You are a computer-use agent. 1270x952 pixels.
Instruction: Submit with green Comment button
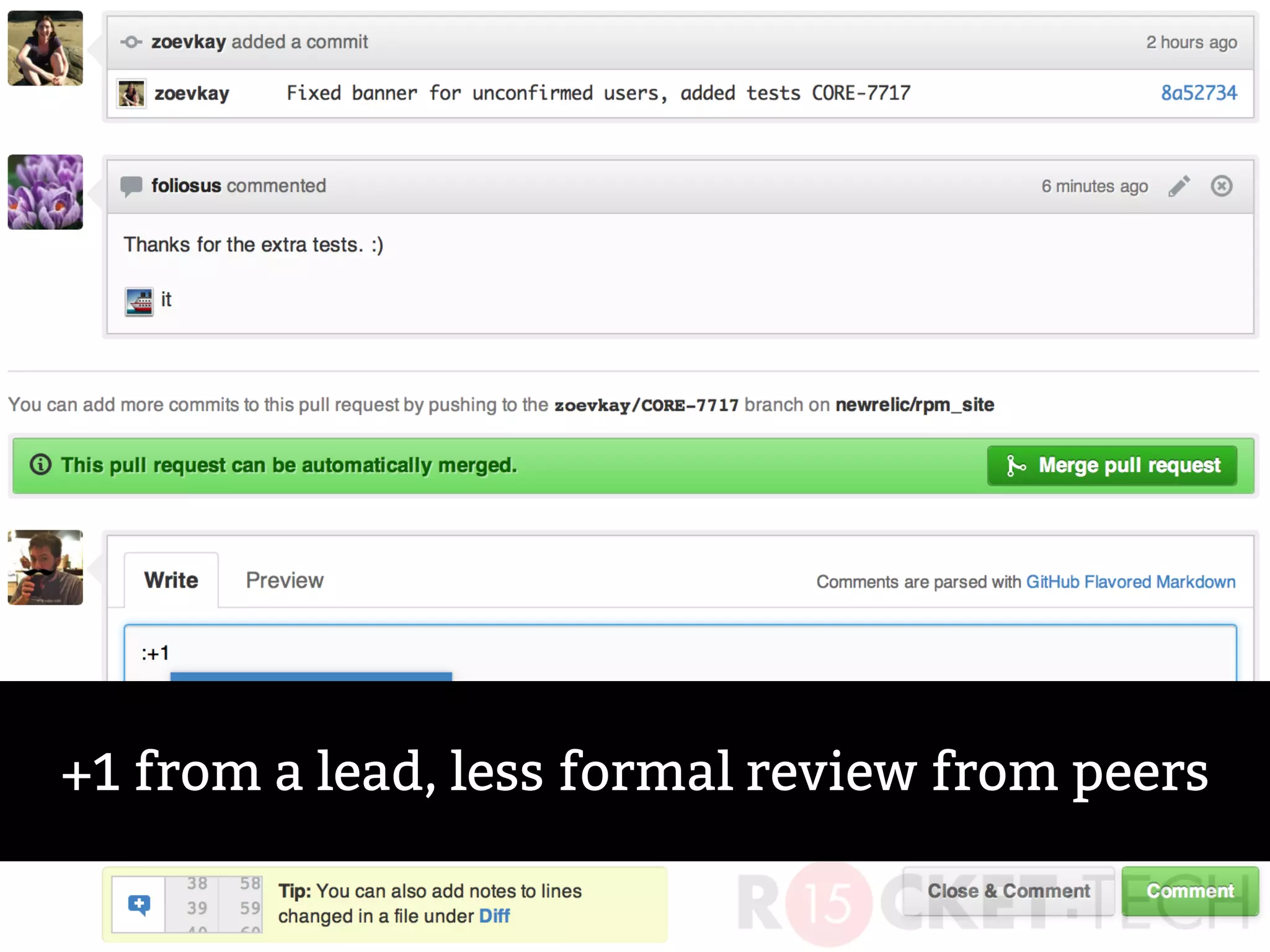coord(1190,891)
